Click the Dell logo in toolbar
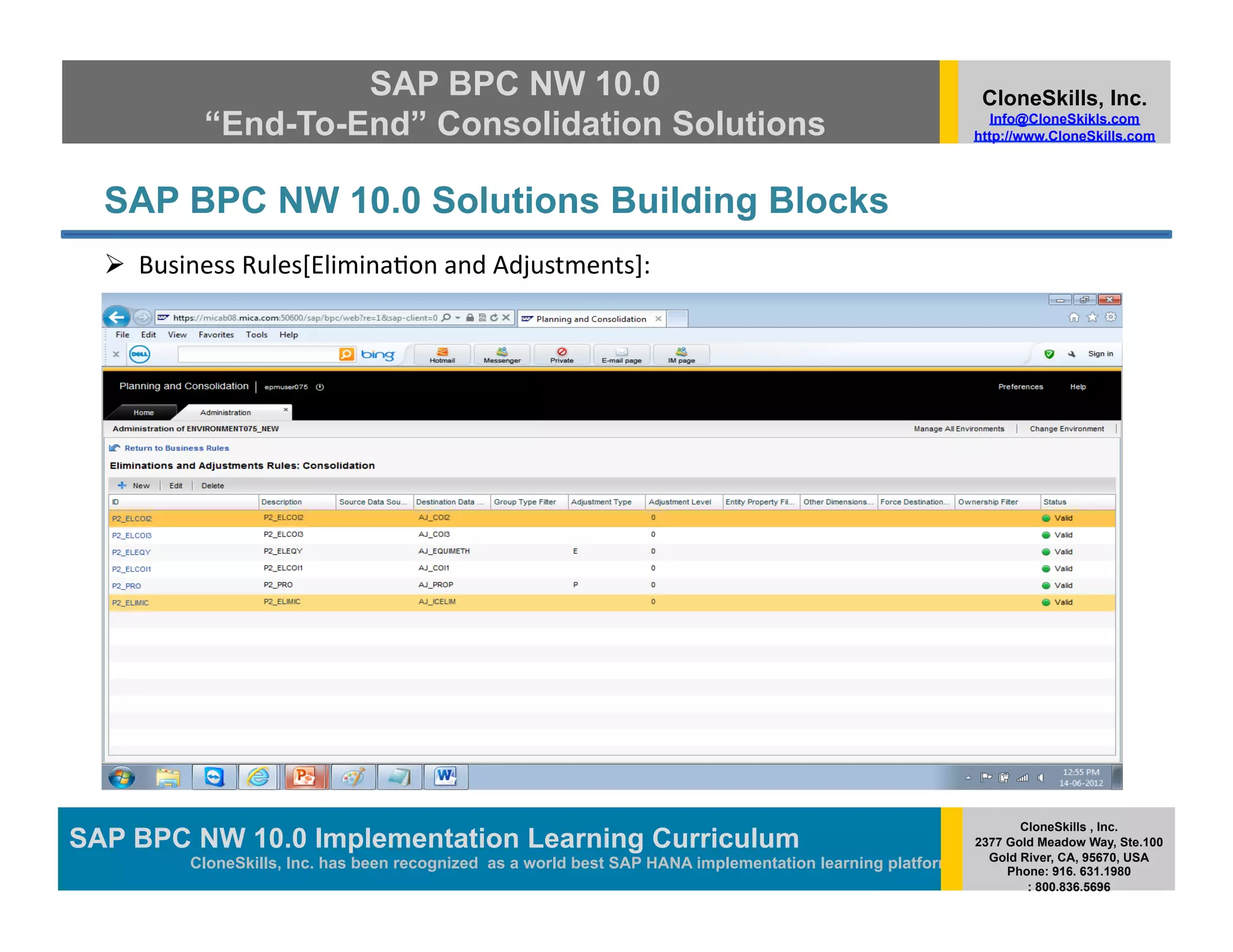 click(140, 354)
